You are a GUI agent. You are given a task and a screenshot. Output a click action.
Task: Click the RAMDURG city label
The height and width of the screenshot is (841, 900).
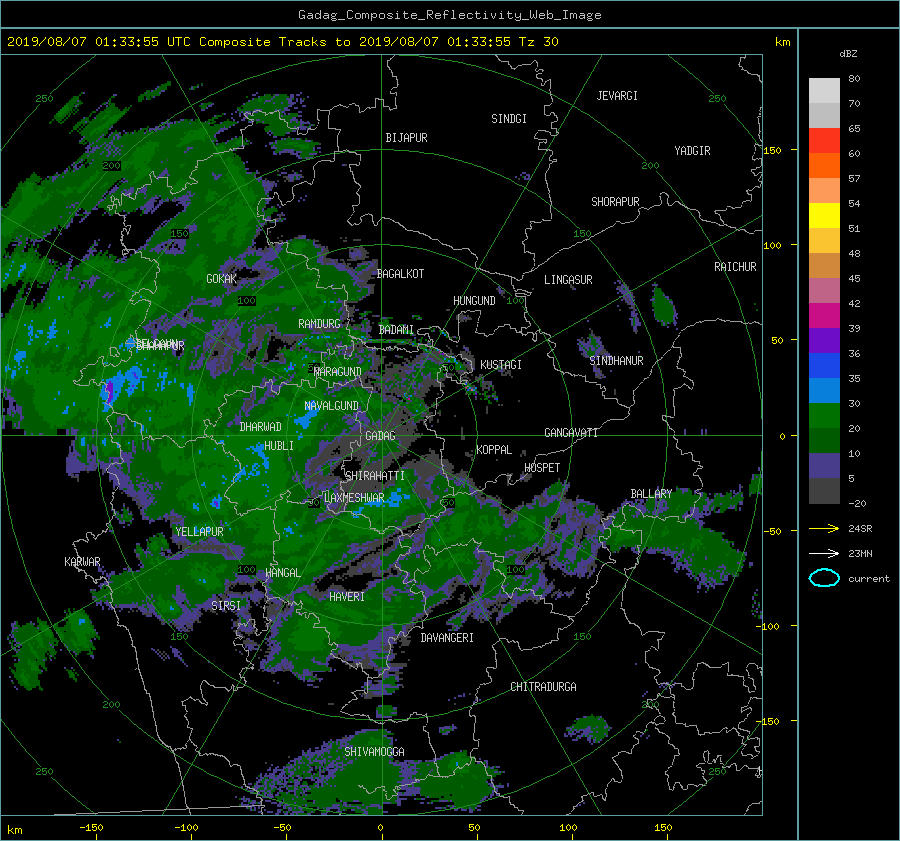point(319,324)
